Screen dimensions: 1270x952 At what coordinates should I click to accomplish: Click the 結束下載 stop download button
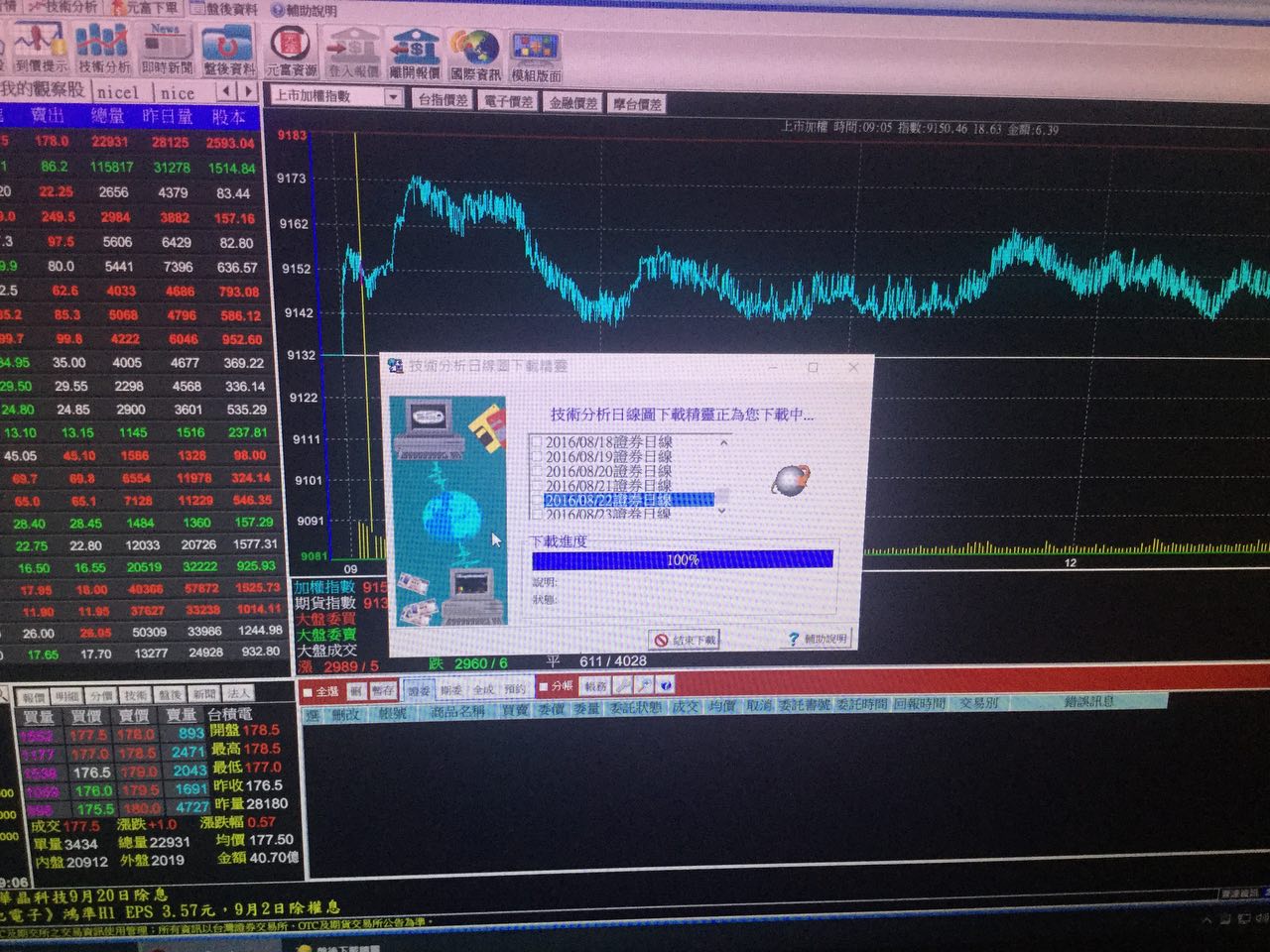685,640
